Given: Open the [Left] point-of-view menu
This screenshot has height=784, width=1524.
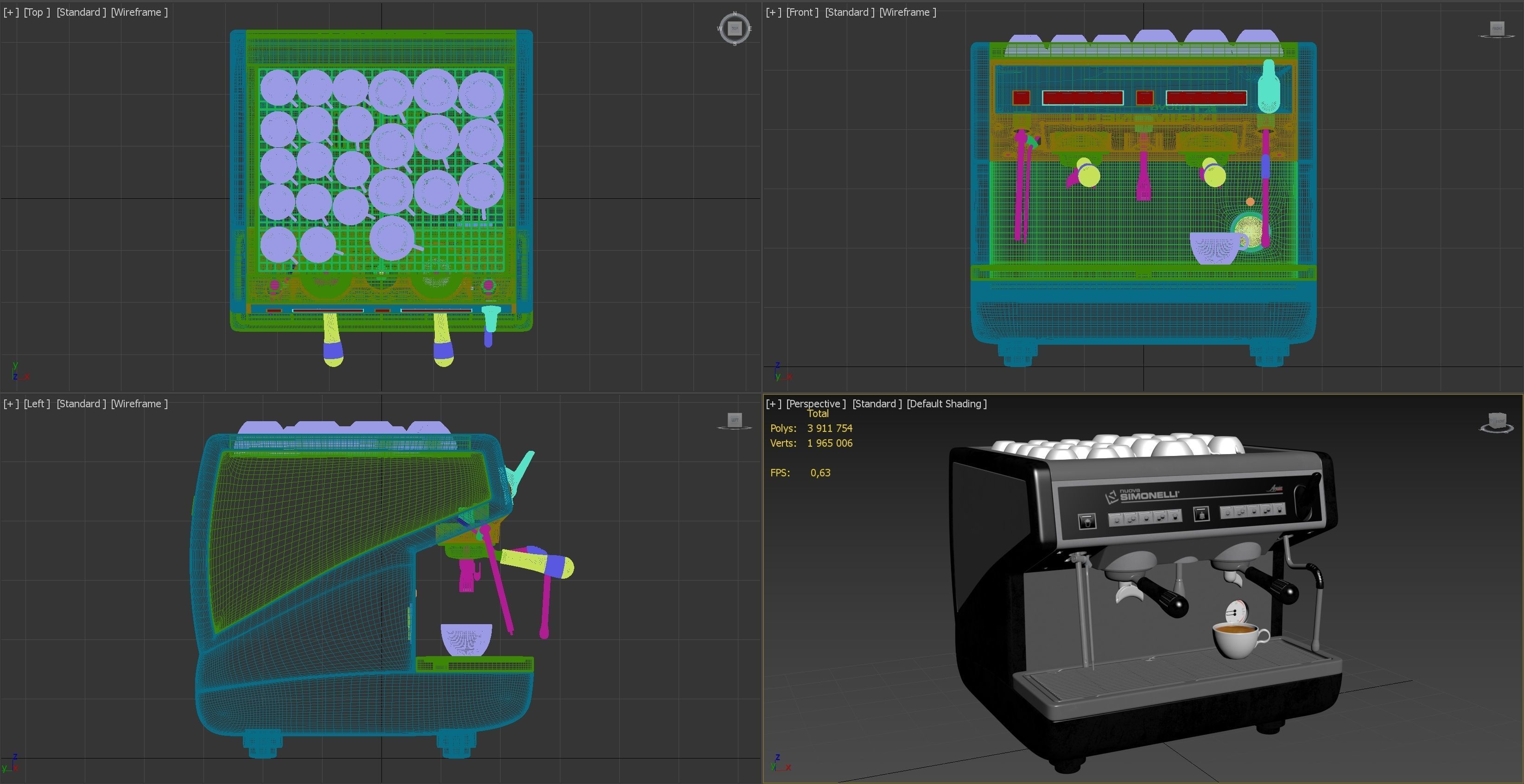Looking at the screenshot, I should click(37, 404).
